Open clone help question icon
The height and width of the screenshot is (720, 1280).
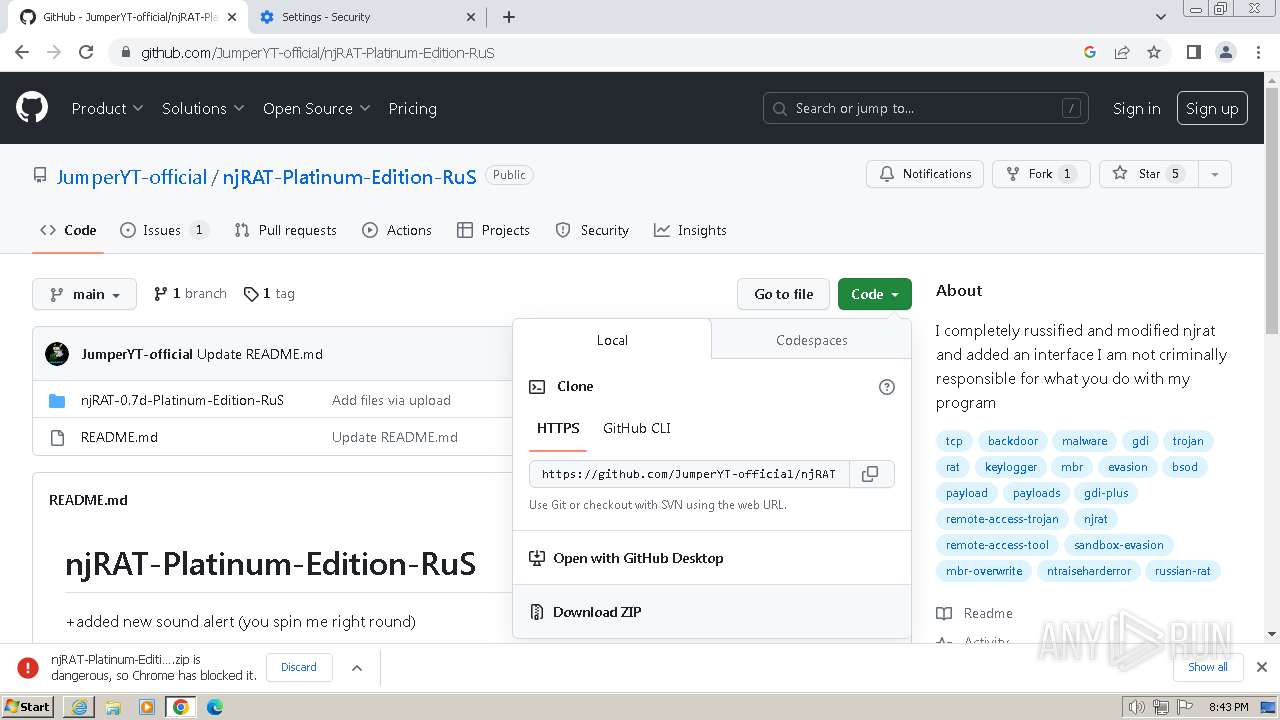tap(886, 387)
